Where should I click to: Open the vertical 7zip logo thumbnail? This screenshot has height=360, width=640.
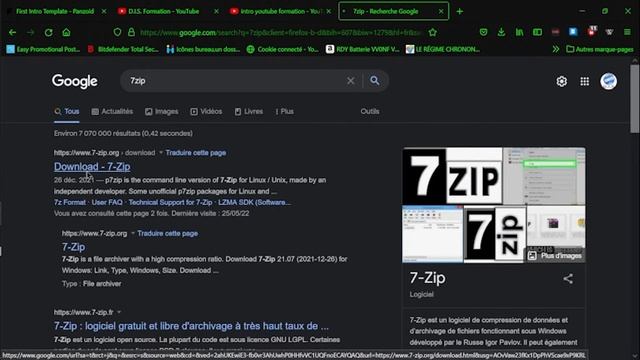495,234
